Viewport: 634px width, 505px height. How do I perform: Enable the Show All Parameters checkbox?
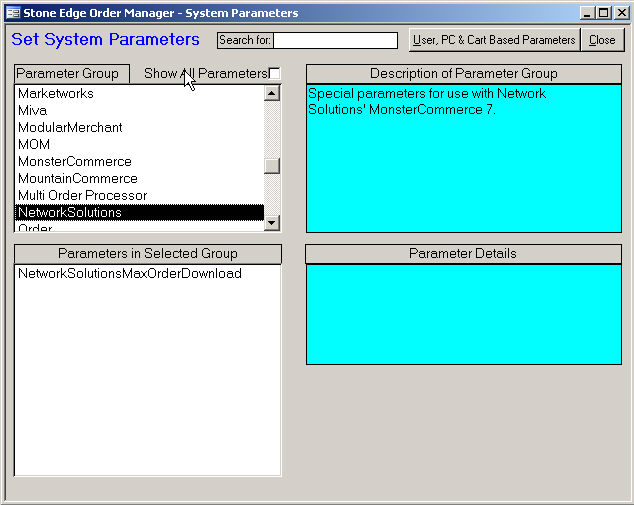(274, 74)
